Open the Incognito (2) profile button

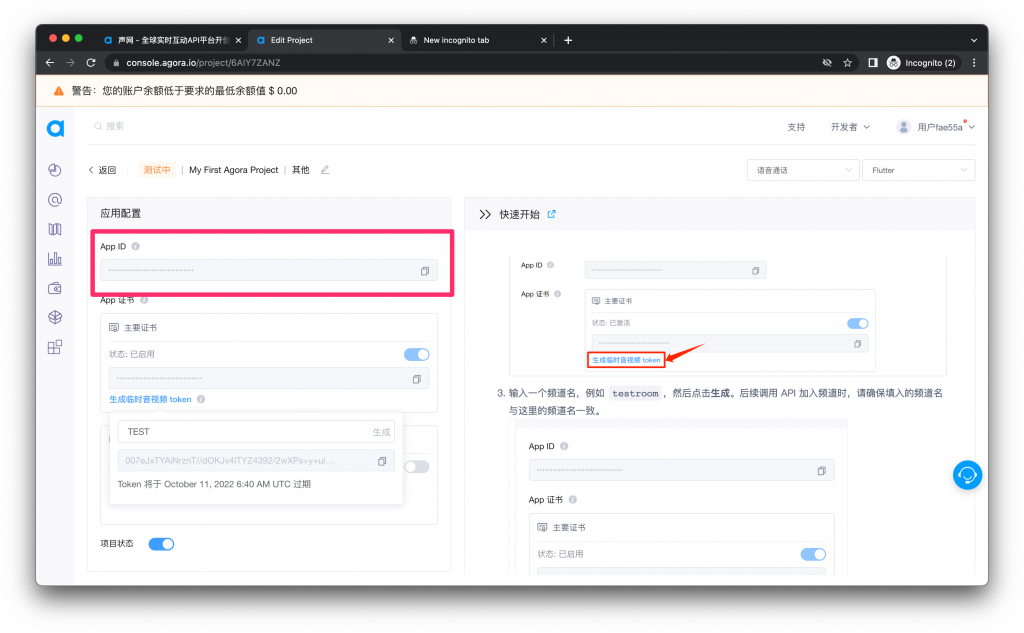[x=921, y=63]
